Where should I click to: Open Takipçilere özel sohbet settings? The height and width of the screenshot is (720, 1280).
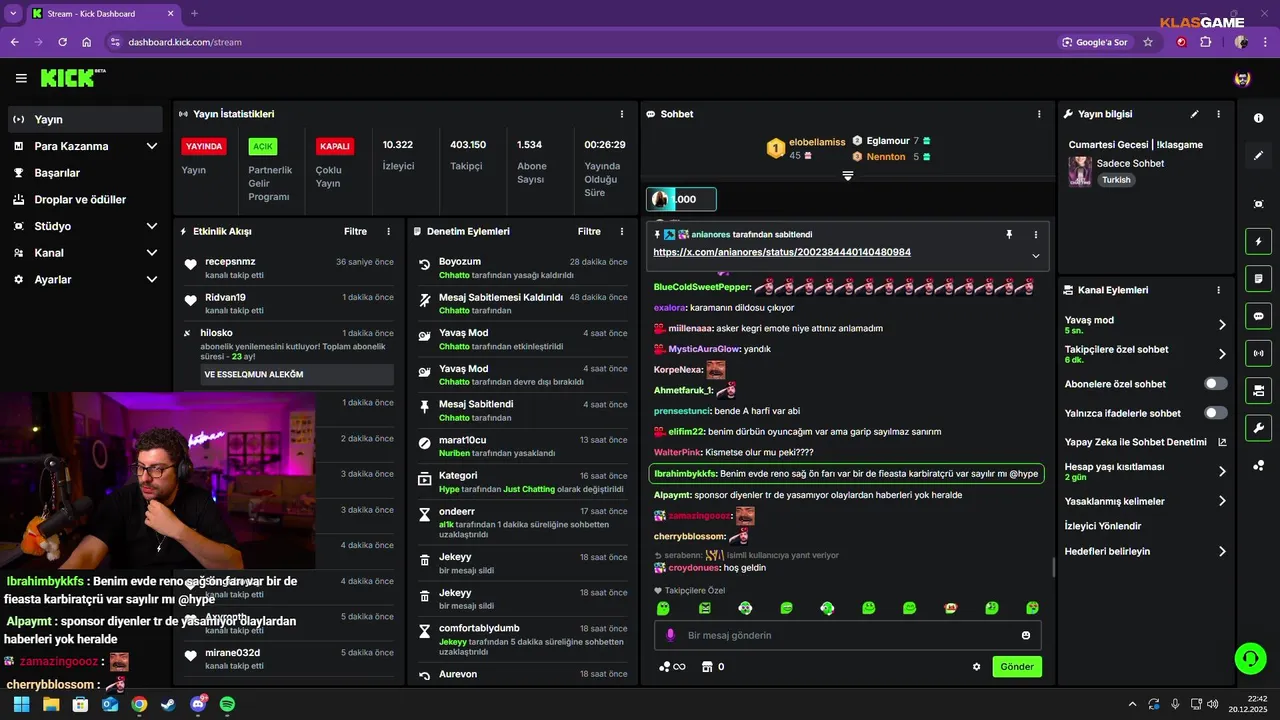click(x=1146, y=354)
